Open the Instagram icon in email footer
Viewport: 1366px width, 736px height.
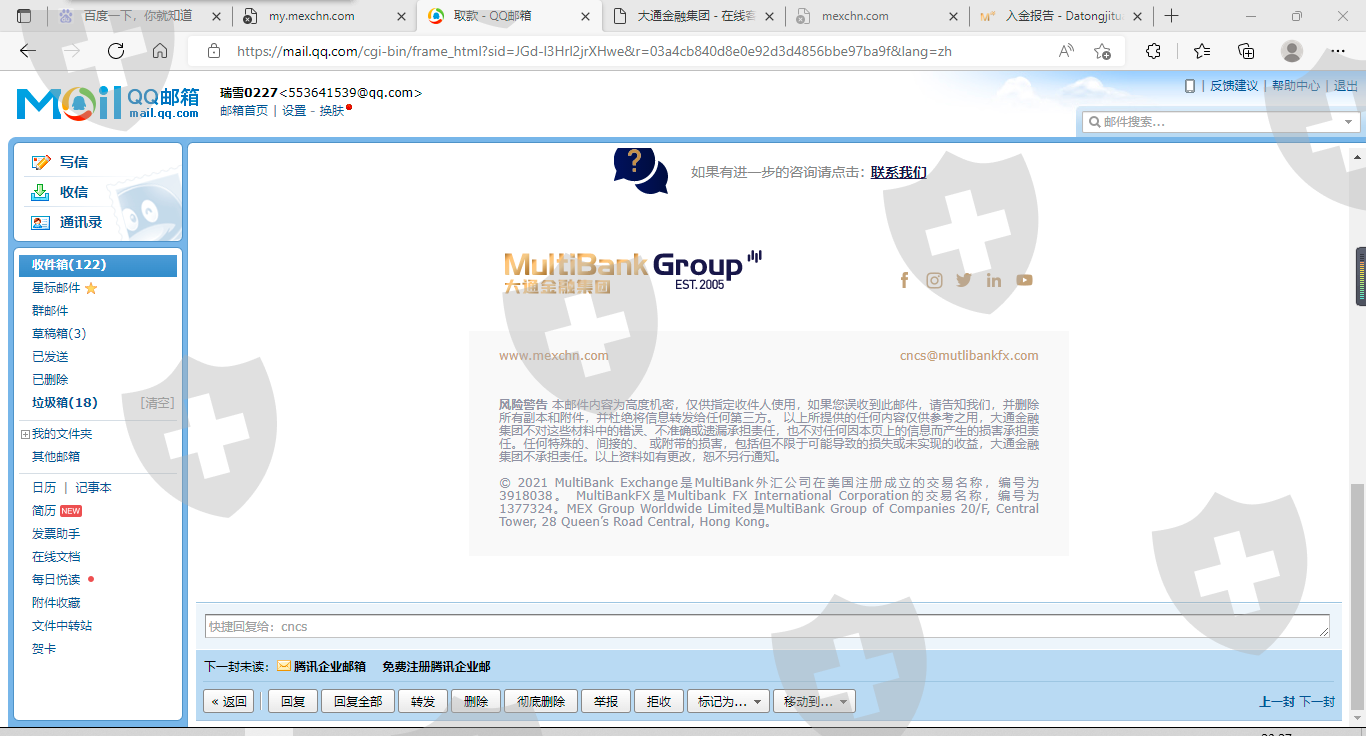pyautogui.click(x=934, y=280)
